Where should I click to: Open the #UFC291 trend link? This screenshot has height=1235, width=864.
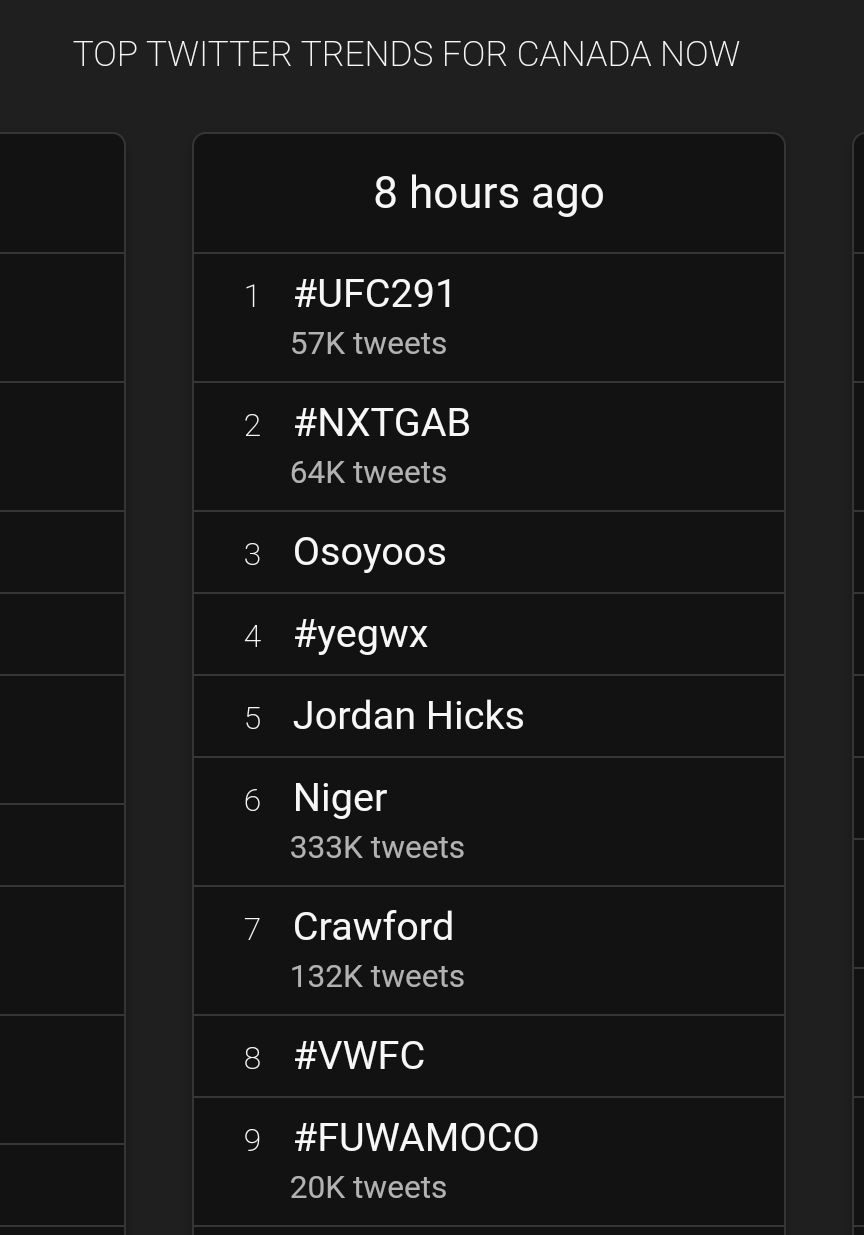374,294
